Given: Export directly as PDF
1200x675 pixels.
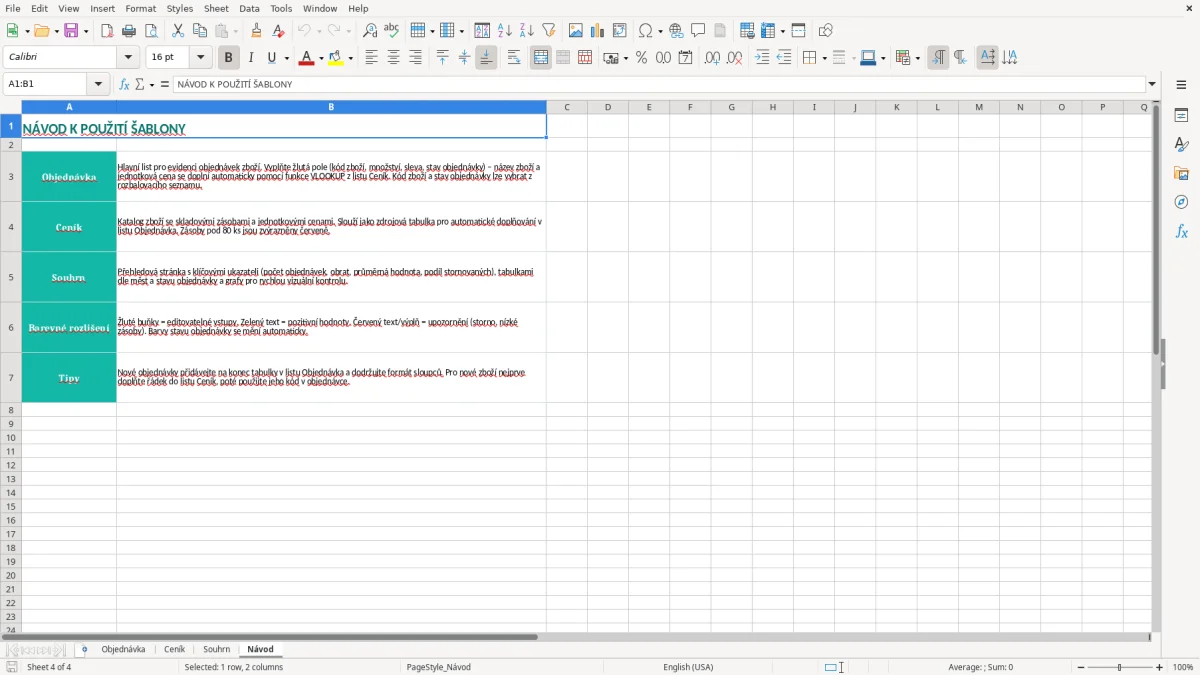Looking at the screenshot, I should pyautogui.click(x=107, y=31).
